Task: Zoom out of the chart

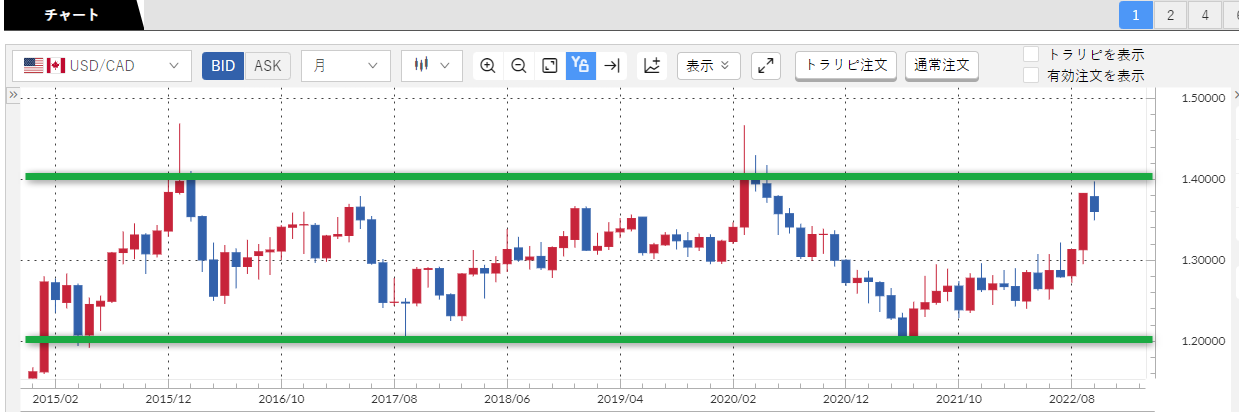Action: coord(519,66)
